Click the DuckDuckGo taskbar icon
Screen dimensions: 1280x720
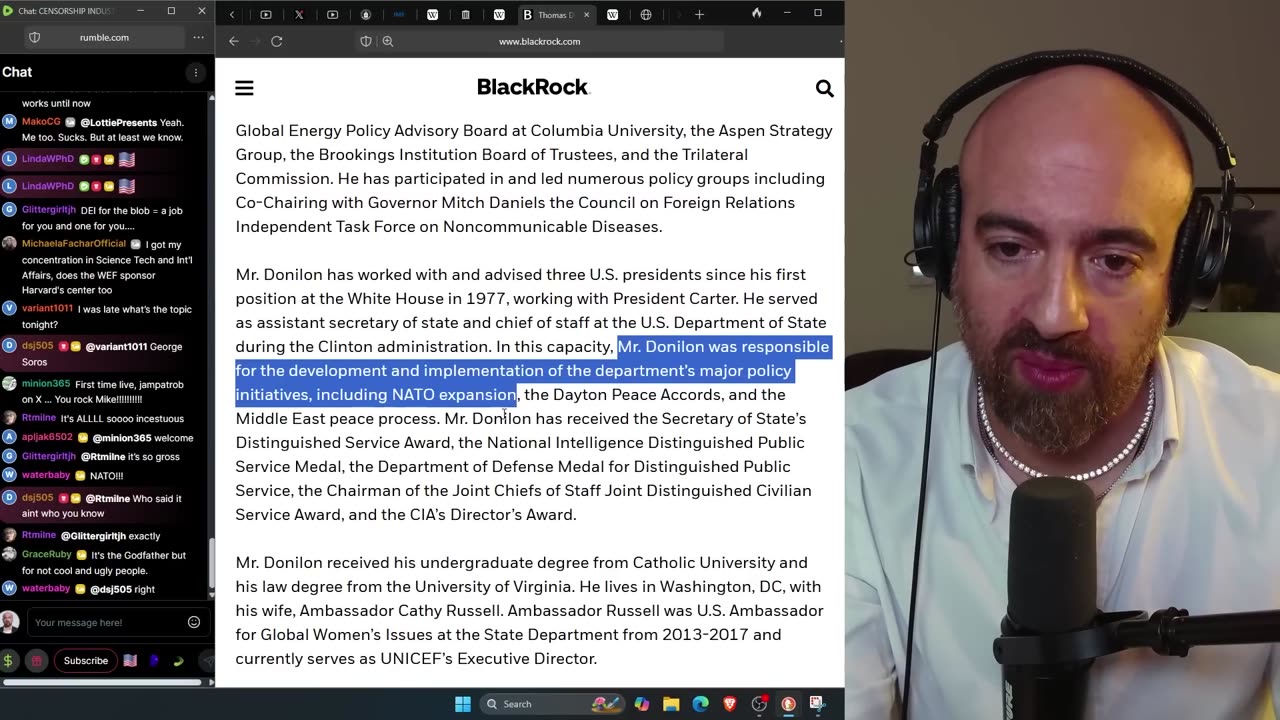coord(788,704)
